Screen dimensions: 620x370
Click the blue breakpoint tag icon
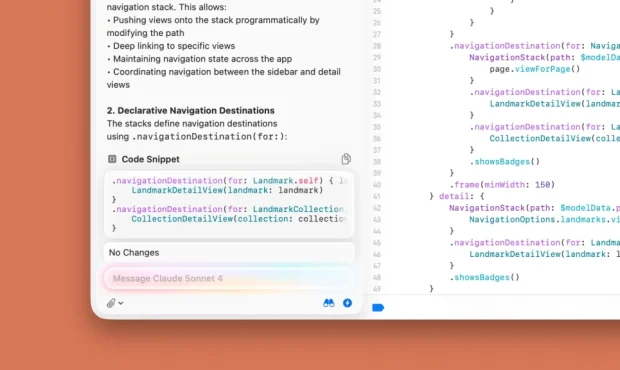(378, 308)
